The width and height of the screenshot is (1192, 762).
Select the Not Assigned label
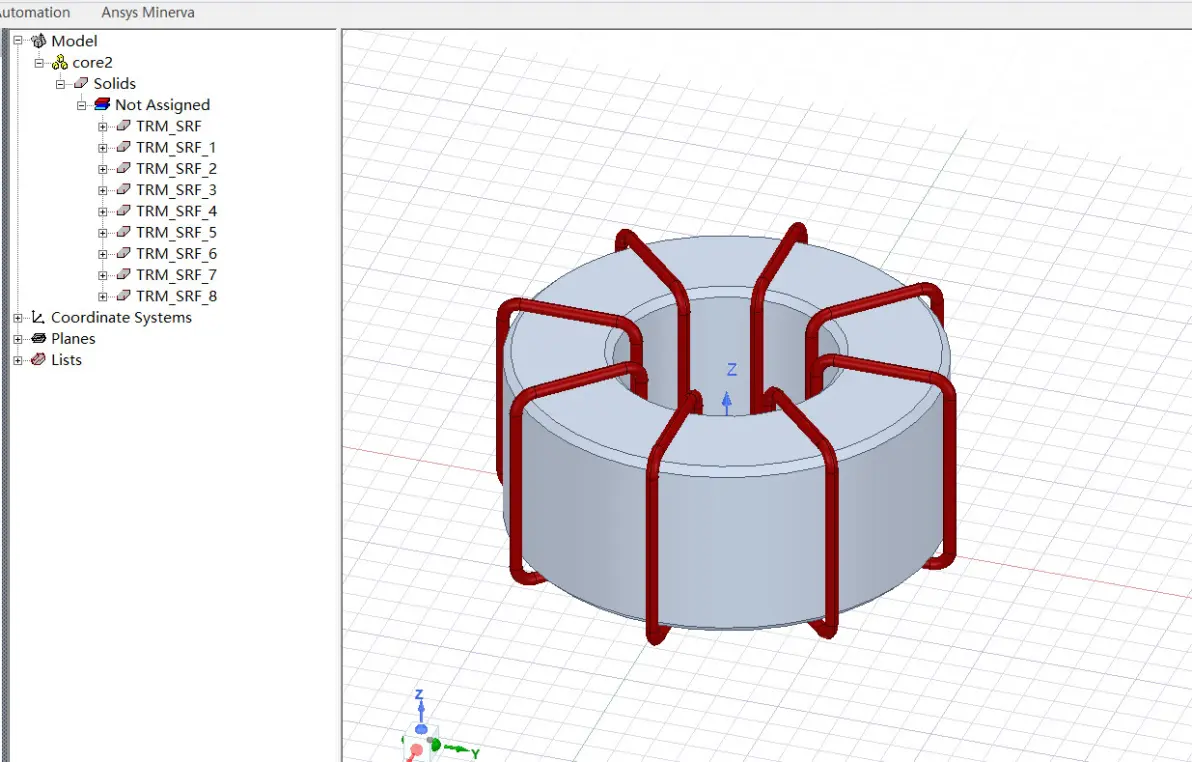click(x=163, y=105)
